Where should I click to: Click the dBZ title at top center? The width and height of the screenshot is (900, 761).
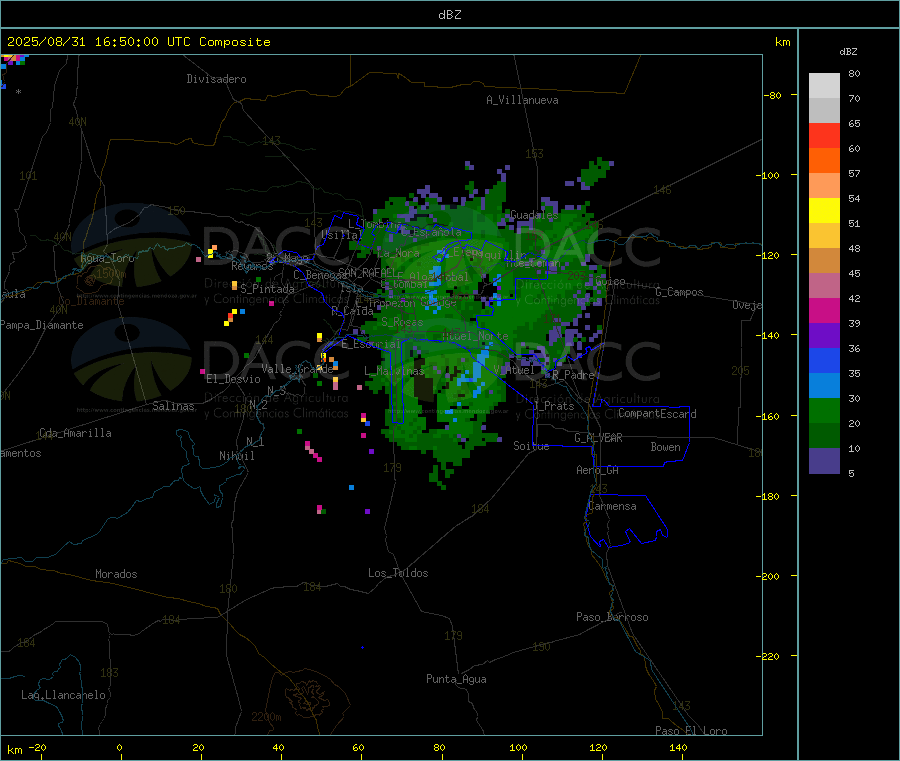[x=449, y=15]
